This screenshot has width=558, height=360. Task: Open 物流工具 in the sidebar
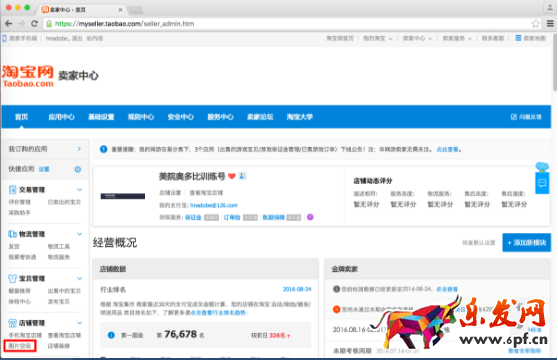(59, 247)
